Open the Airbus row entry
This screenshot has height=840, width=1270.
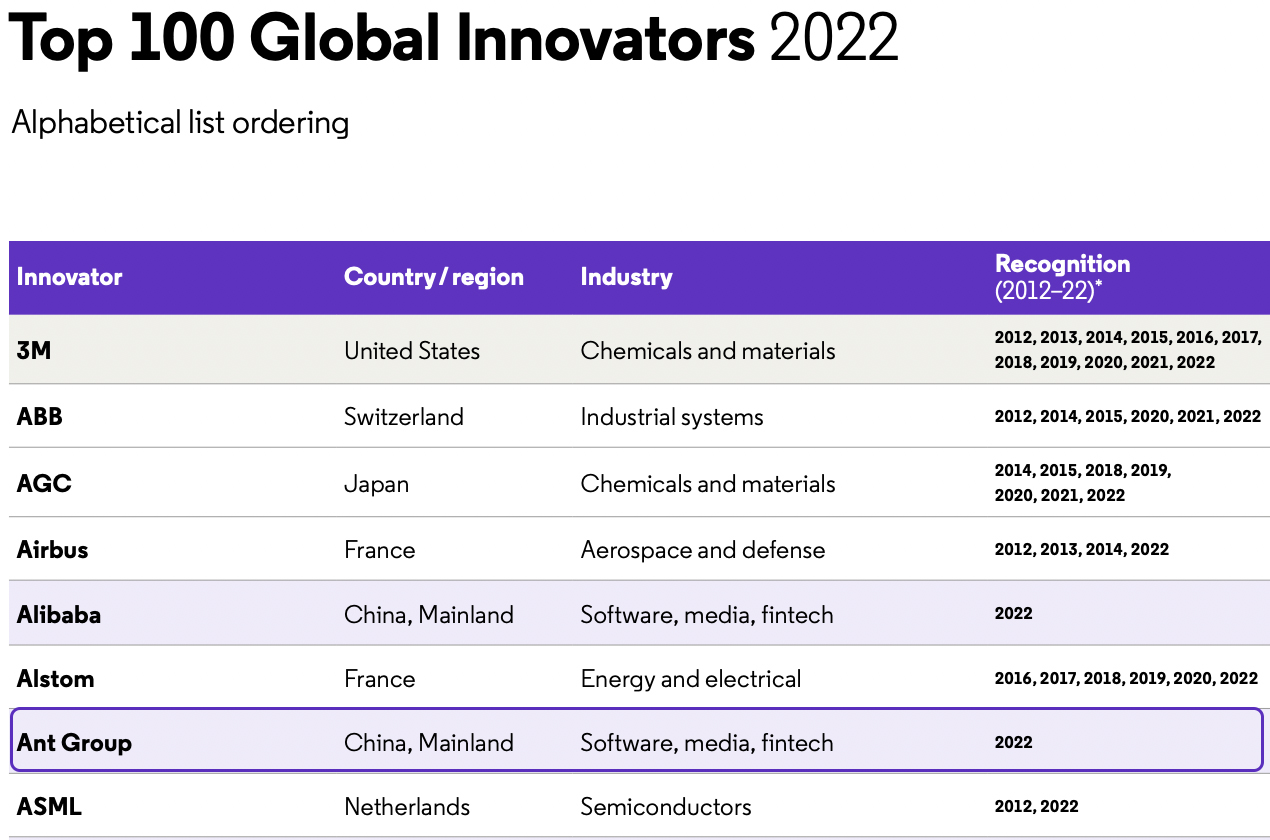tap(52, 550)
